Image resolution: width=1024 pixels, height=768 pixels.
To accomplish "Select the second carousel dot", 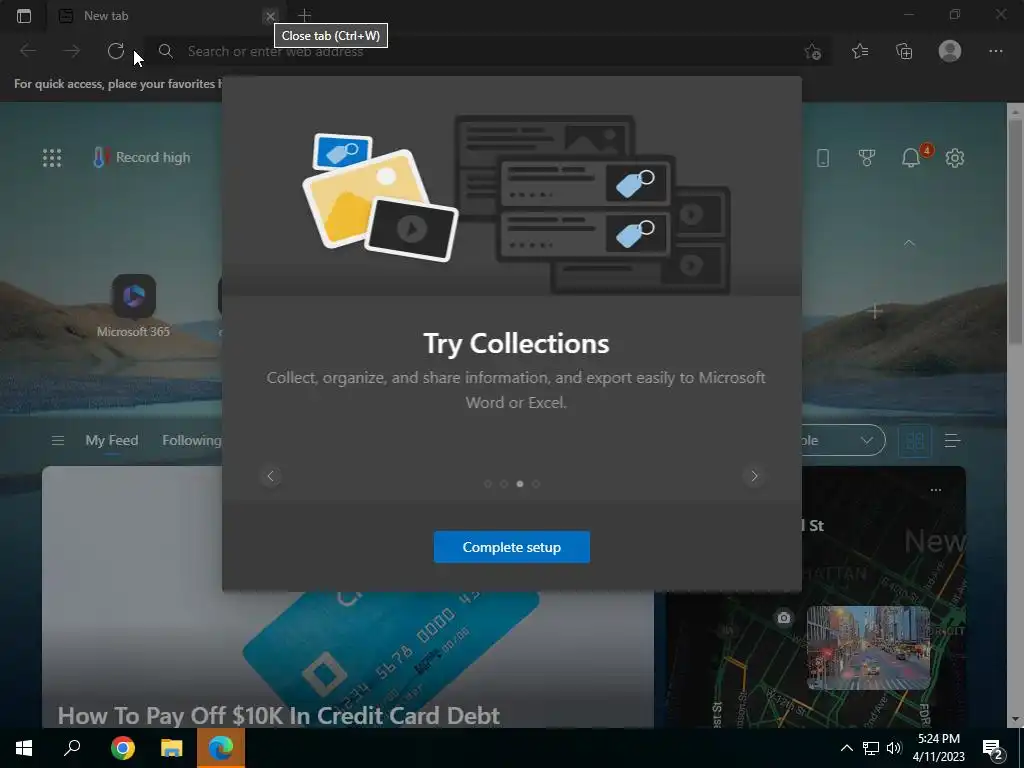I will [x=504, y=484].
